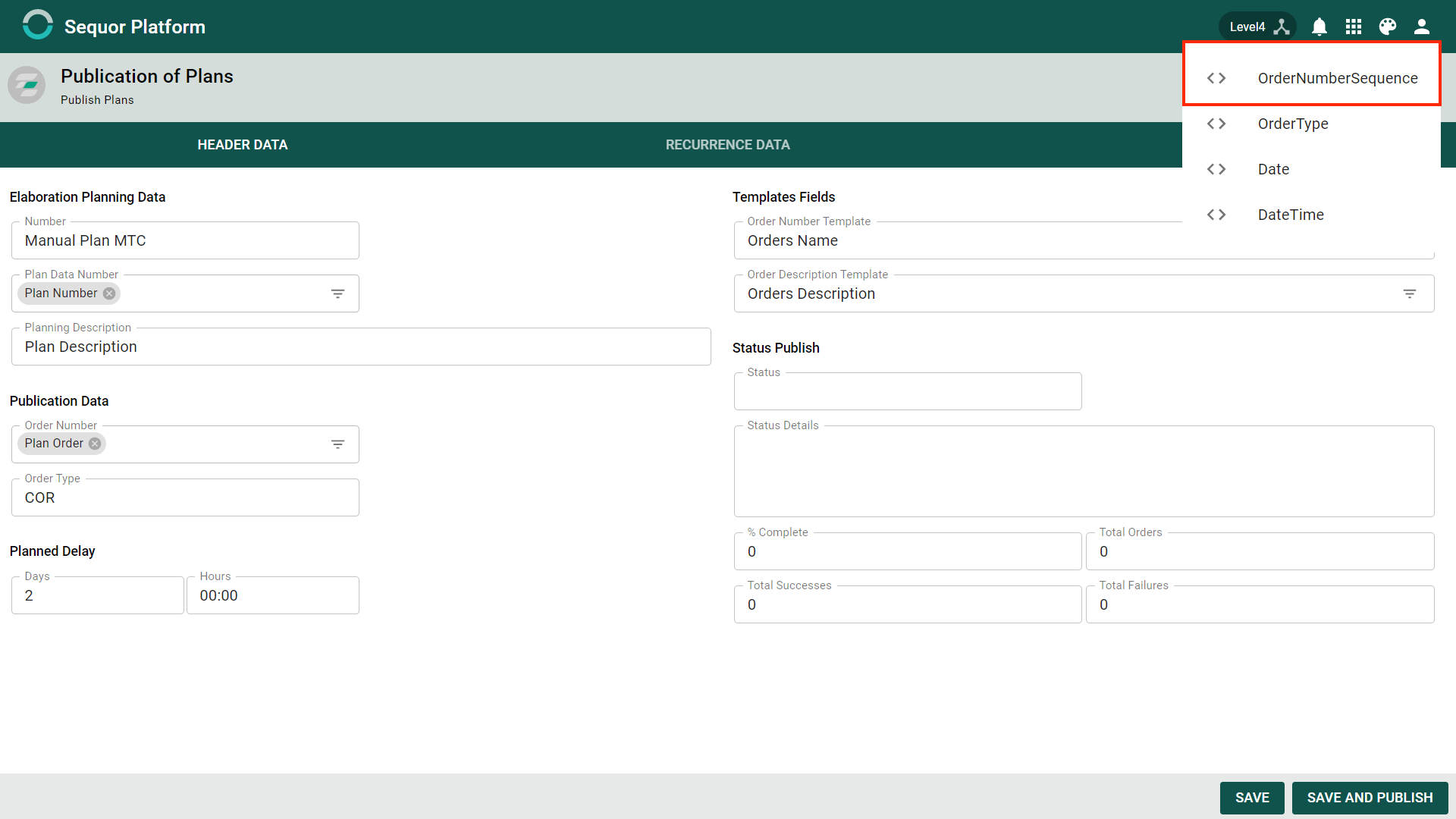Open the notifications bell

[1319, 27]
